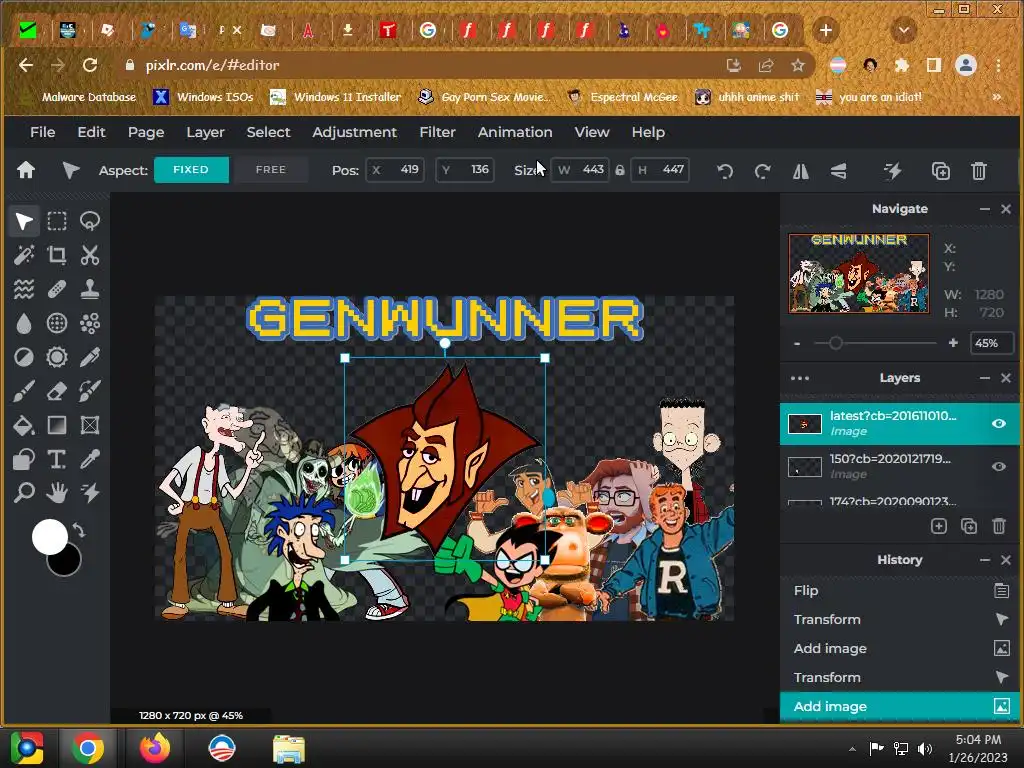Toggle the size proportion lock
Viewport: 1024px width, 768px height.
(620, 170)
